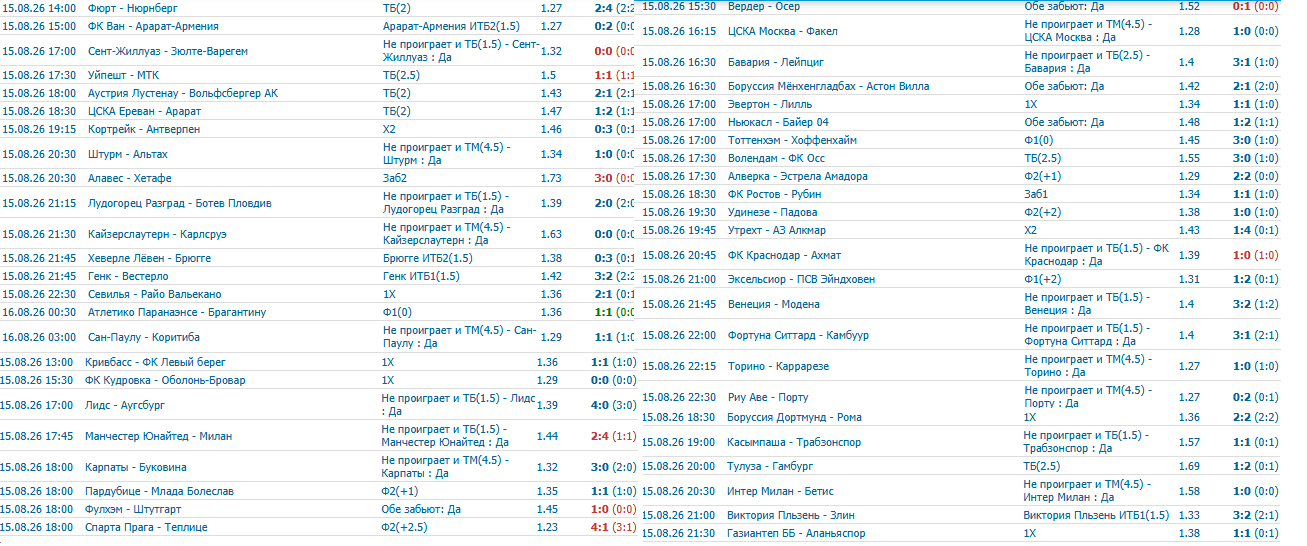Click the Алавес - Хетафе match link

tap(130, 178)
